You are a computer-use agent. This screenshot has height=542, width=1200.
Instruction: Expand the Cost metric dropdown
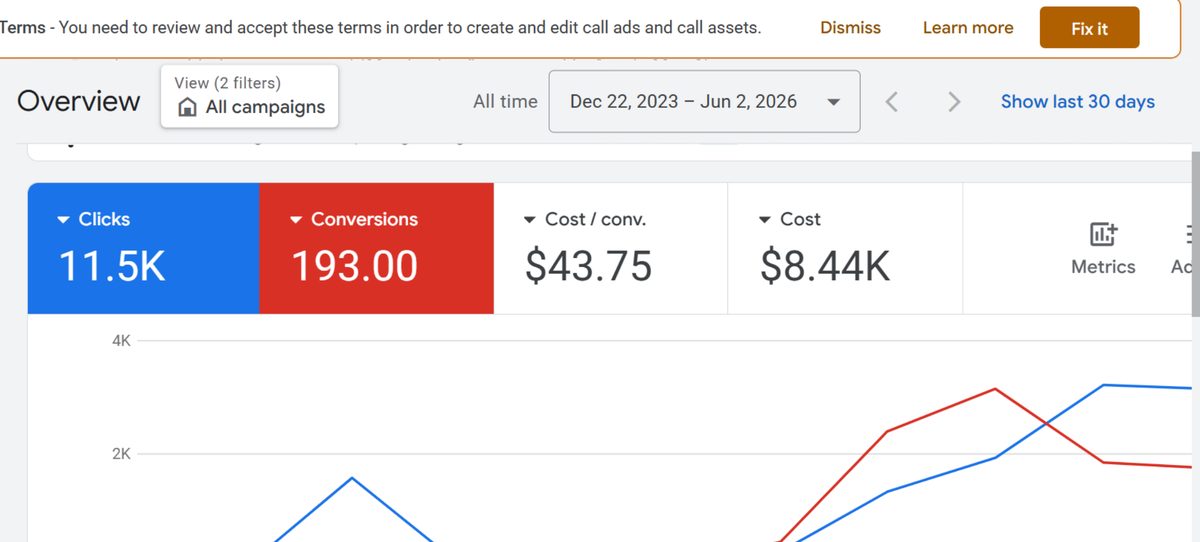(x=765, y=219)
